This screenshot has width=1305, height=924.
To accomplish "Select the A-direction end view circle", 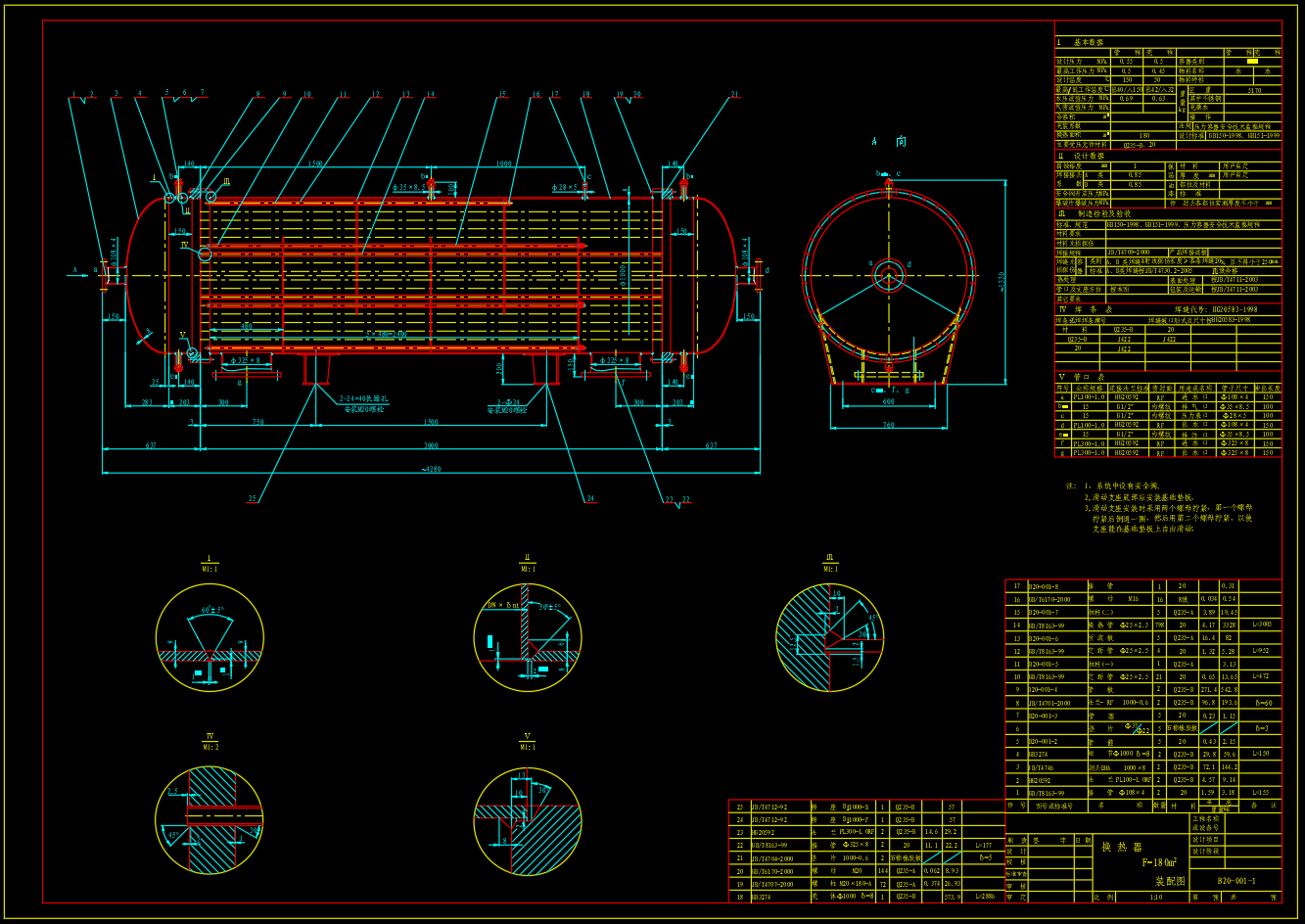I will click(x=889, y=269).
